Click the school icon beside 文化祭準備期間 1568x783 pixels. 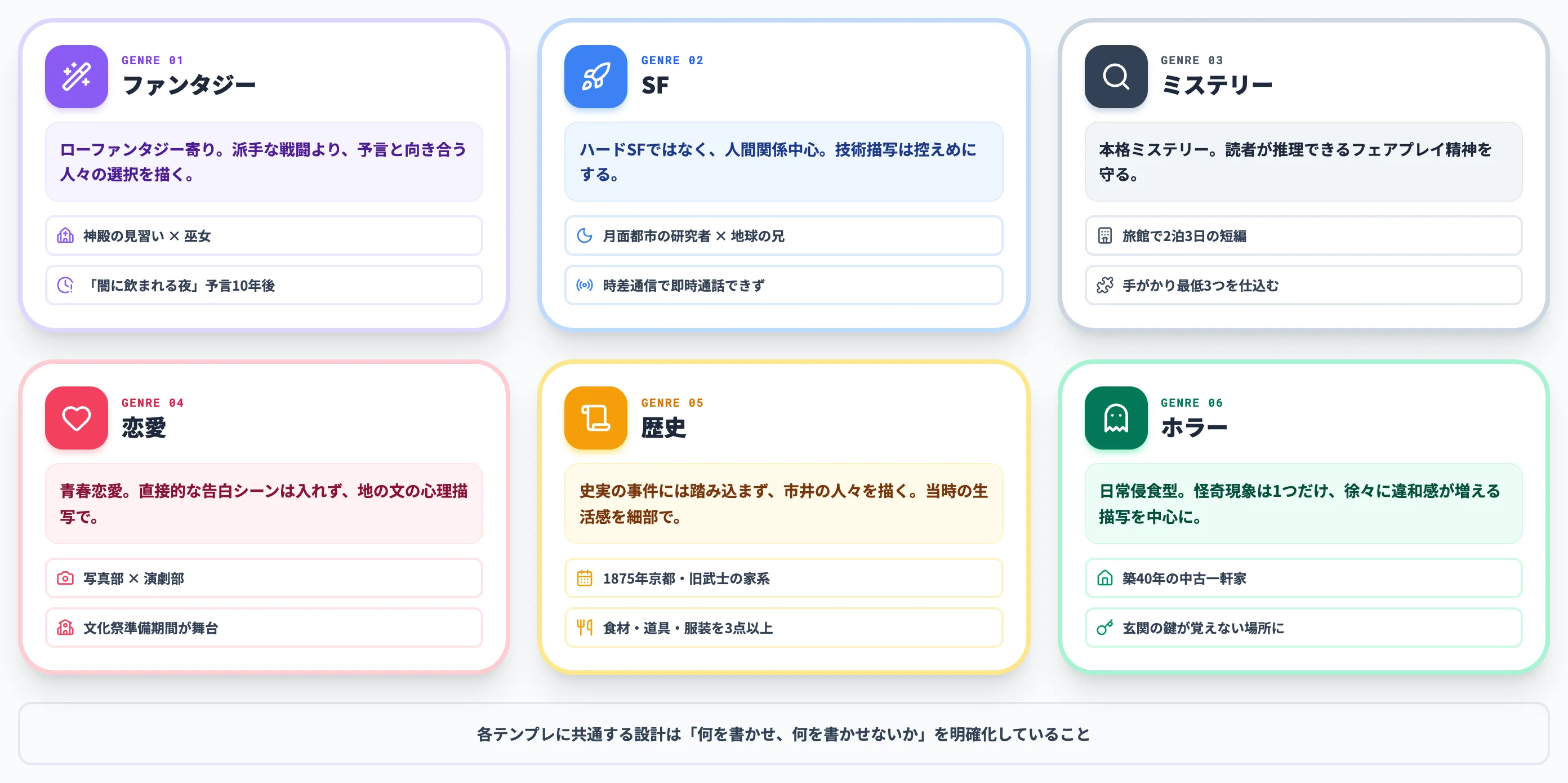pos(65,627)
